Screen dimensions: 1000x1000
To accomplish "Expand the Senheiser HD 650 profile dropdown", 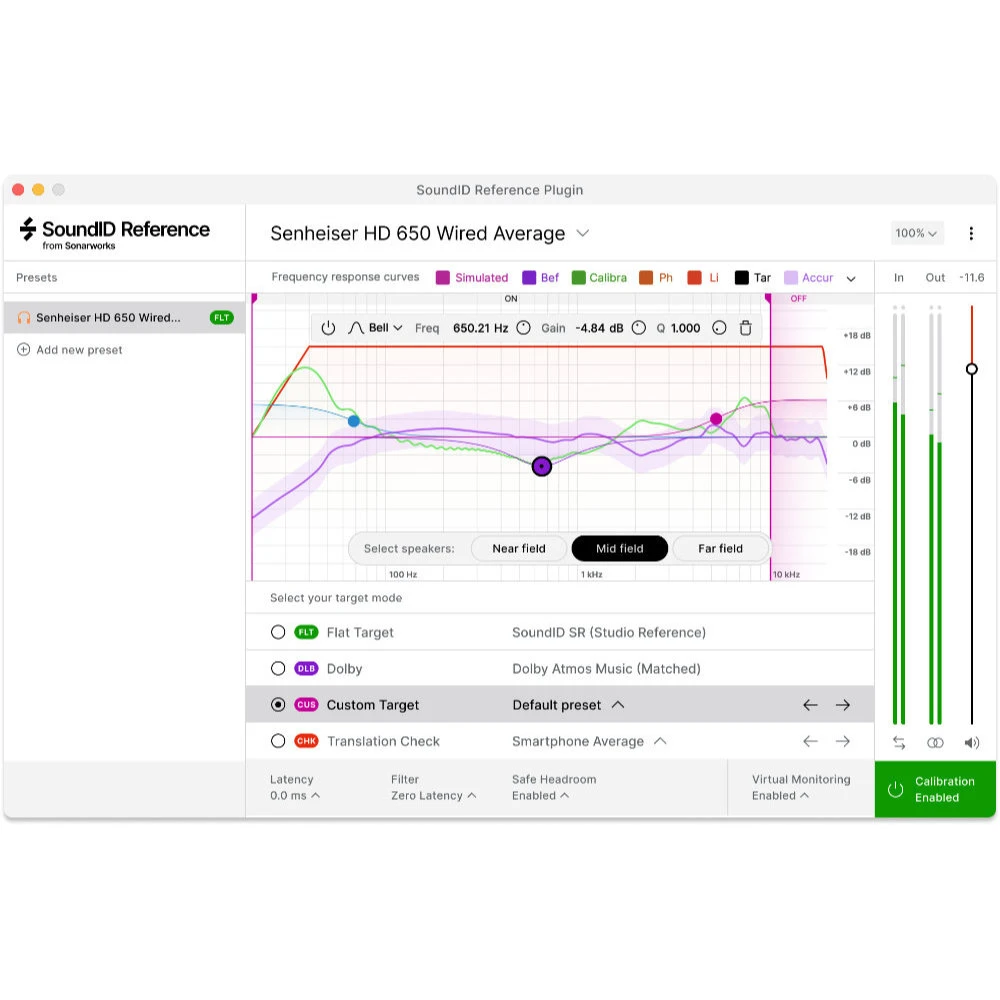I will pyautogui.click(x=583, y=233).
